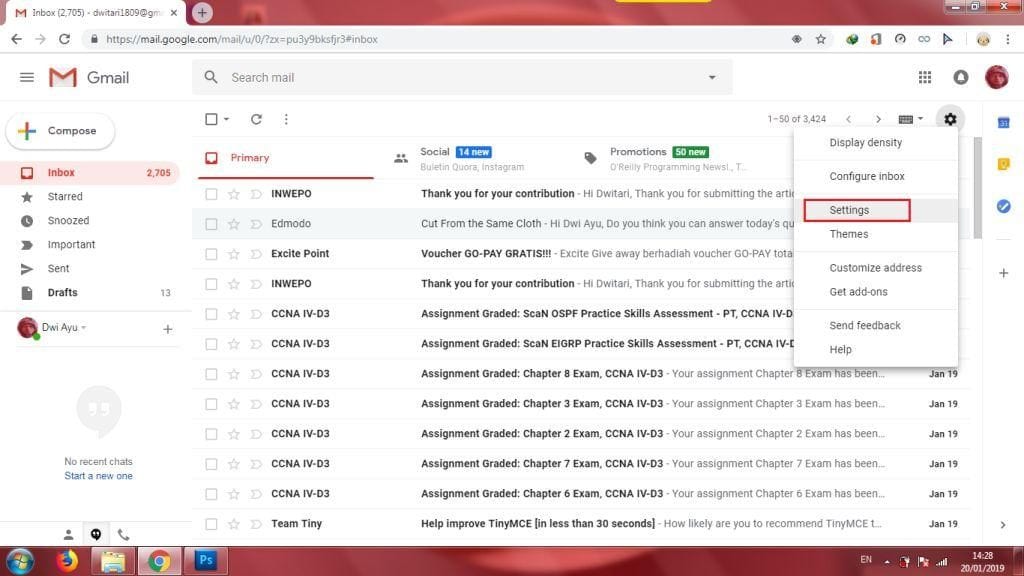The height and width of the screenshot is (576, 1024).
Task: Tick the select-all checkbox
Action: click(211, 119)
